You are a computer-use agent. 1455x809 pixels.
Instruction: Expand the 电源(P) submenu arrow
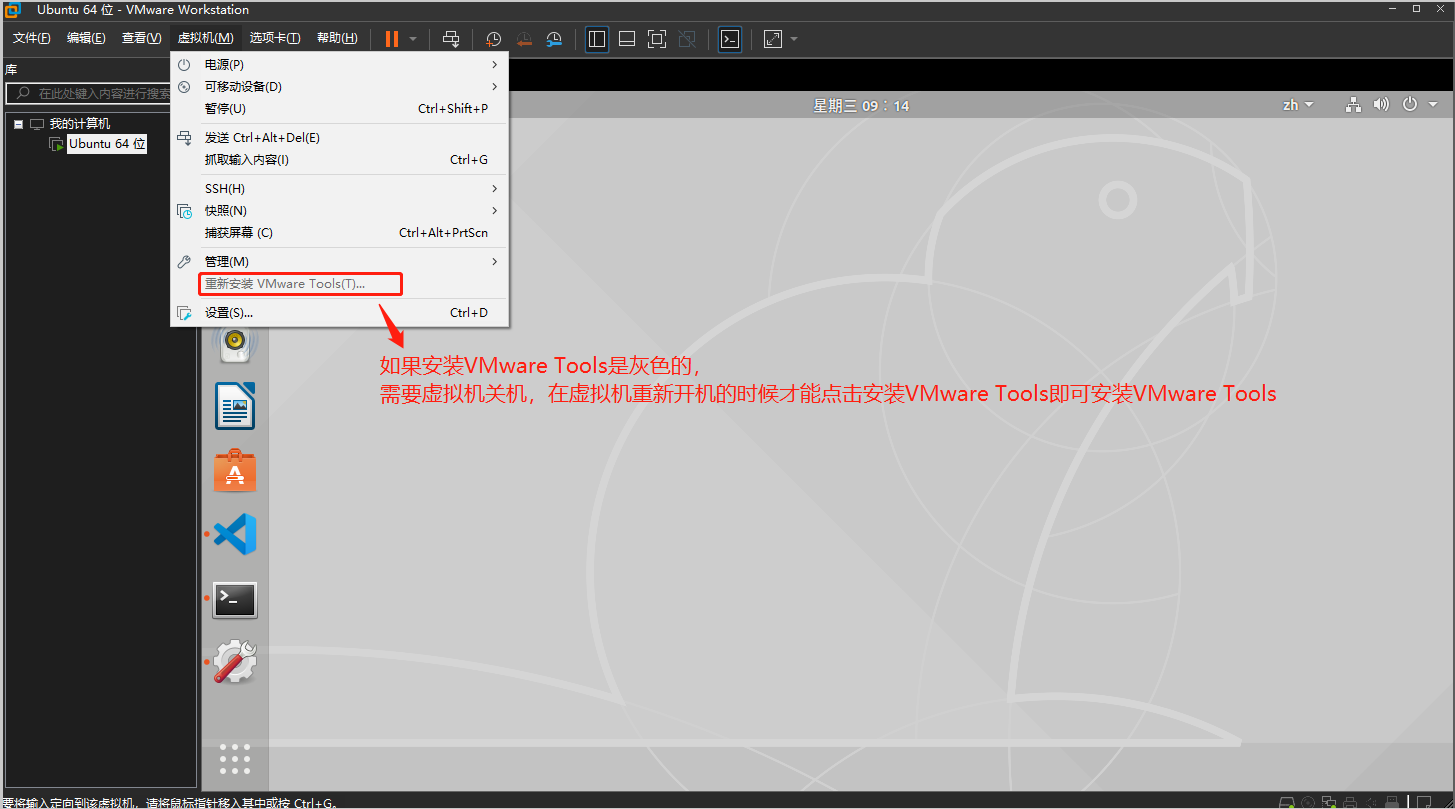coord(495,64)
